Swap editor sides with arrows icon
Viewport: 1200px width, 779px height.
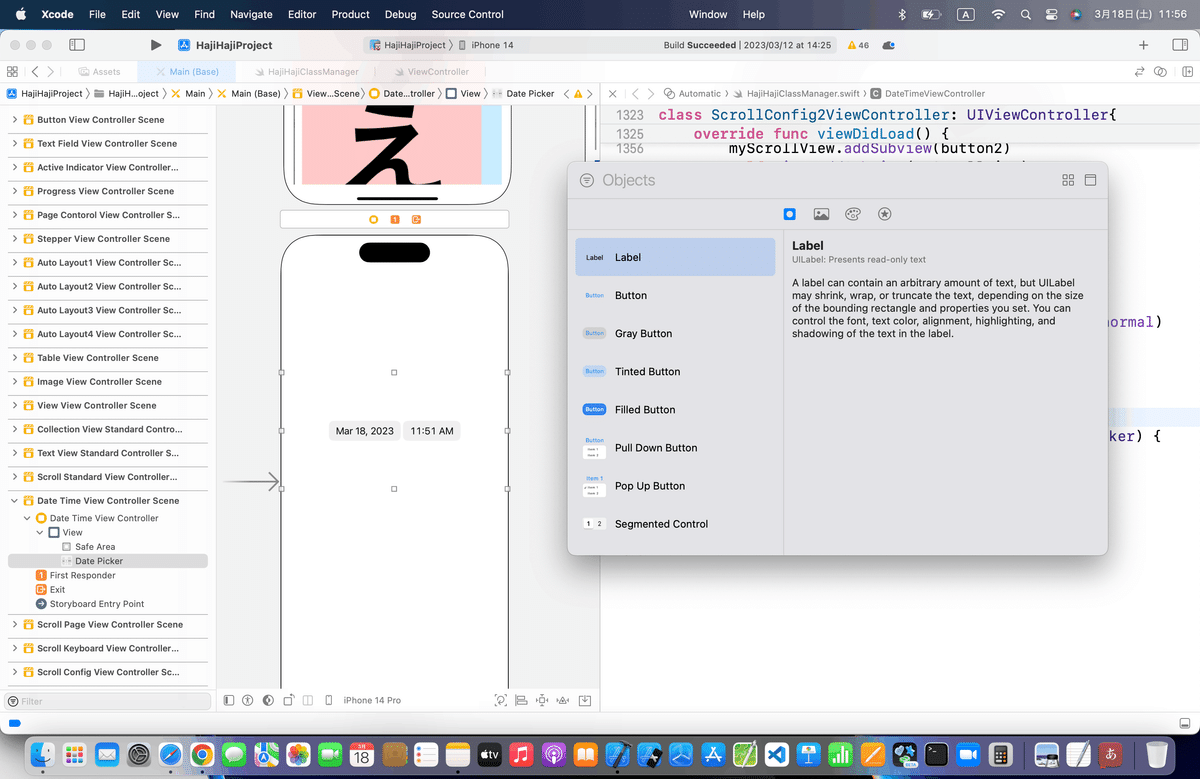click(x=1139, y=72)
